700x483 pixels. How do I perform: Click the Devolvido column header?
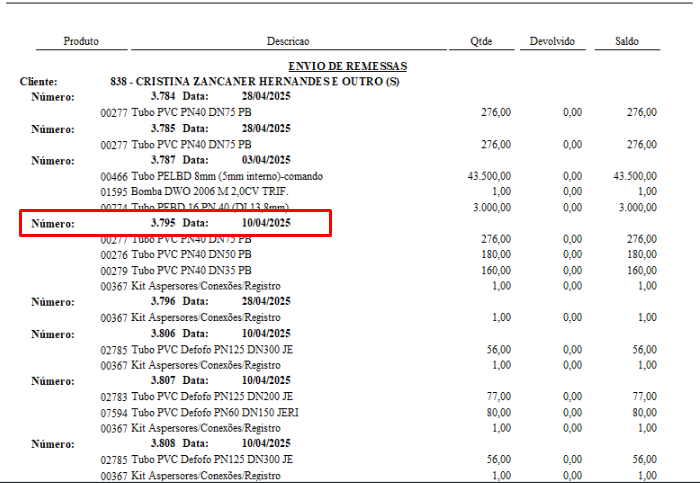552,42
